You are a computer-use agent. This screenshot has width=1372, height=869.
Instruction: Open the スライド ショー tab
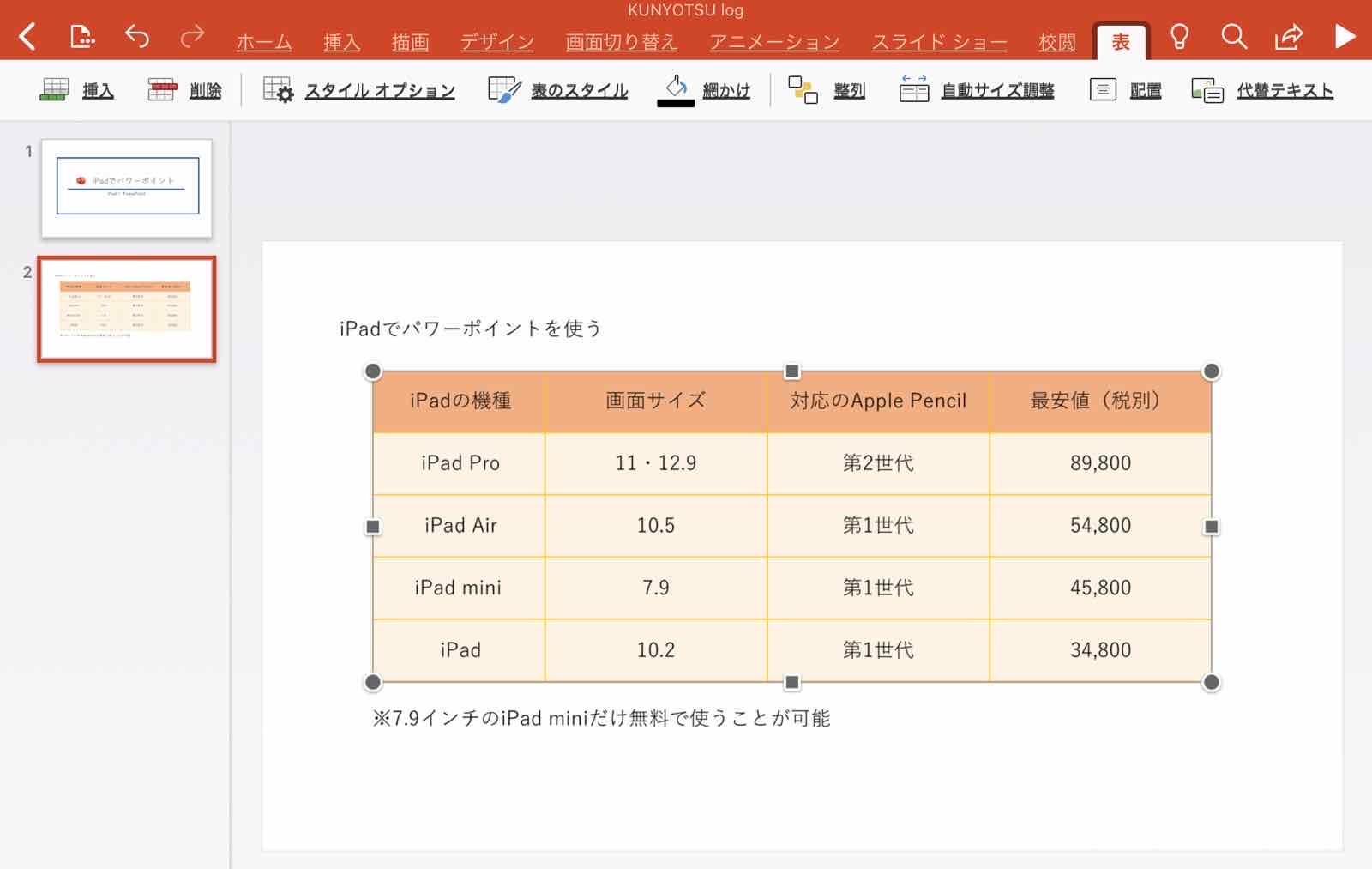[x=939, y=42]
